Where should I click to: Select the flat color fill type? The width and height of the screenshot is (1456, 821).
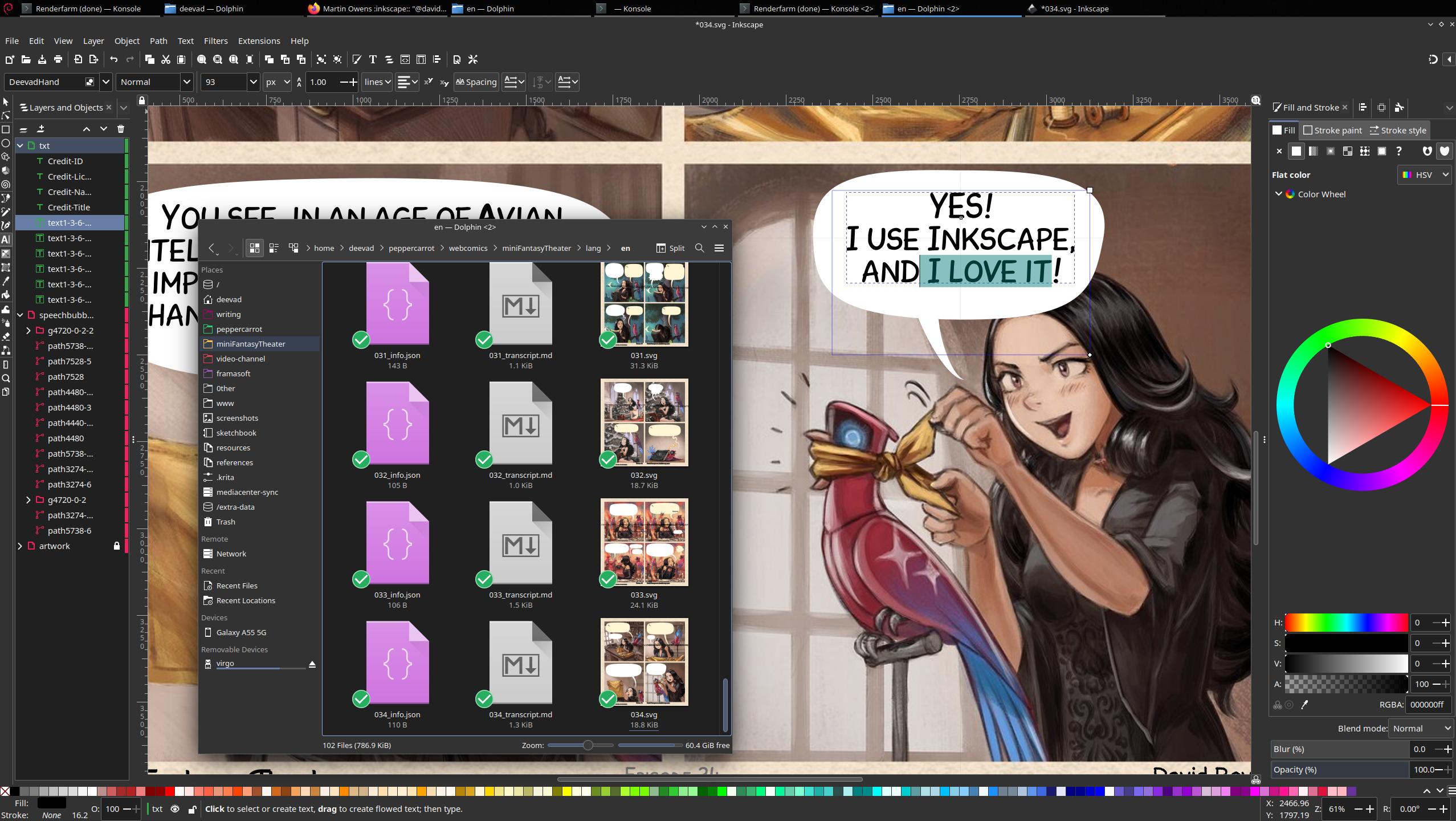(1296, 151)
